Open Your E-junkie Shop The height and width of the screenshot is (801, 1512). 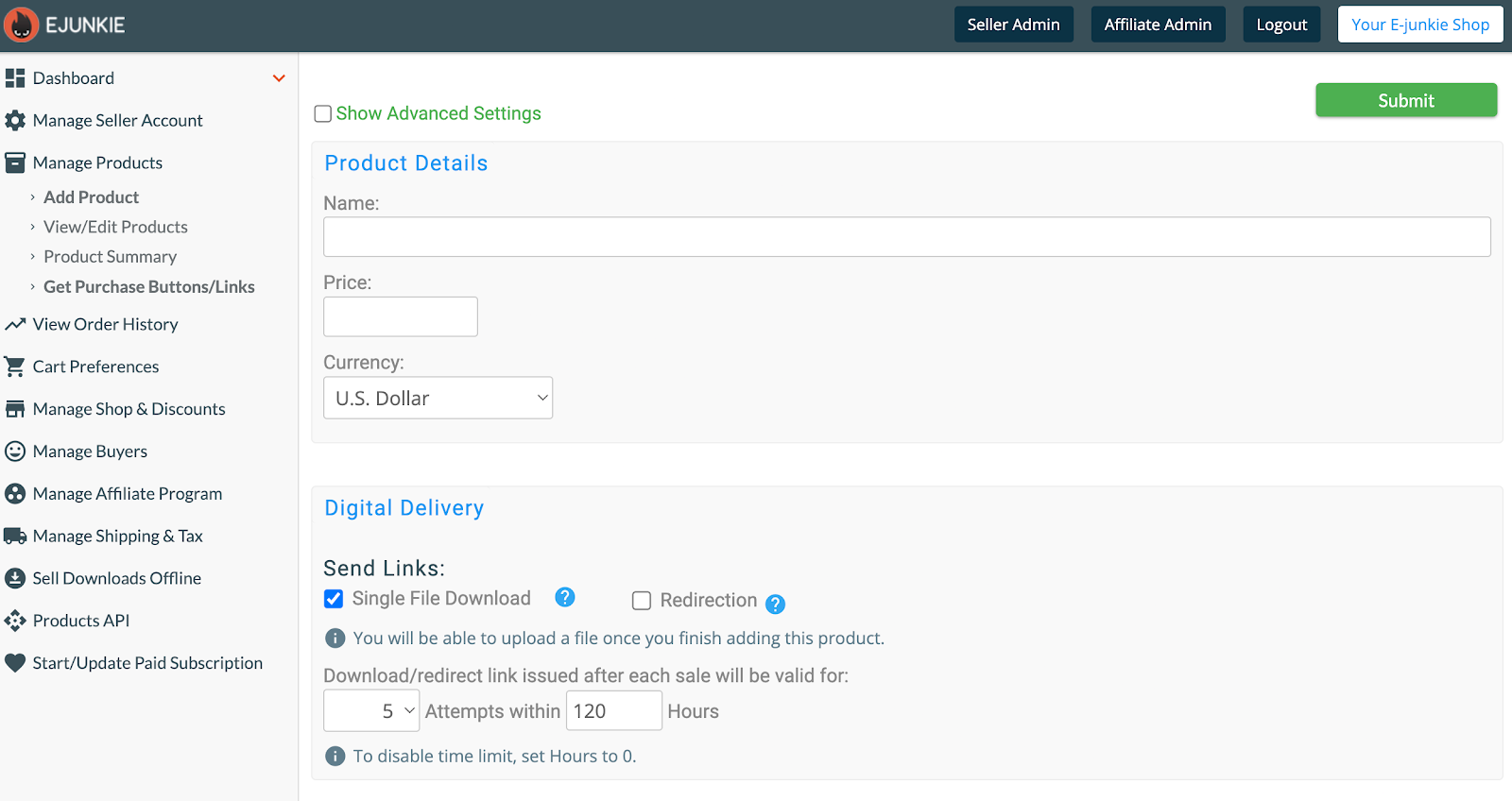[x=1420, y=25]
